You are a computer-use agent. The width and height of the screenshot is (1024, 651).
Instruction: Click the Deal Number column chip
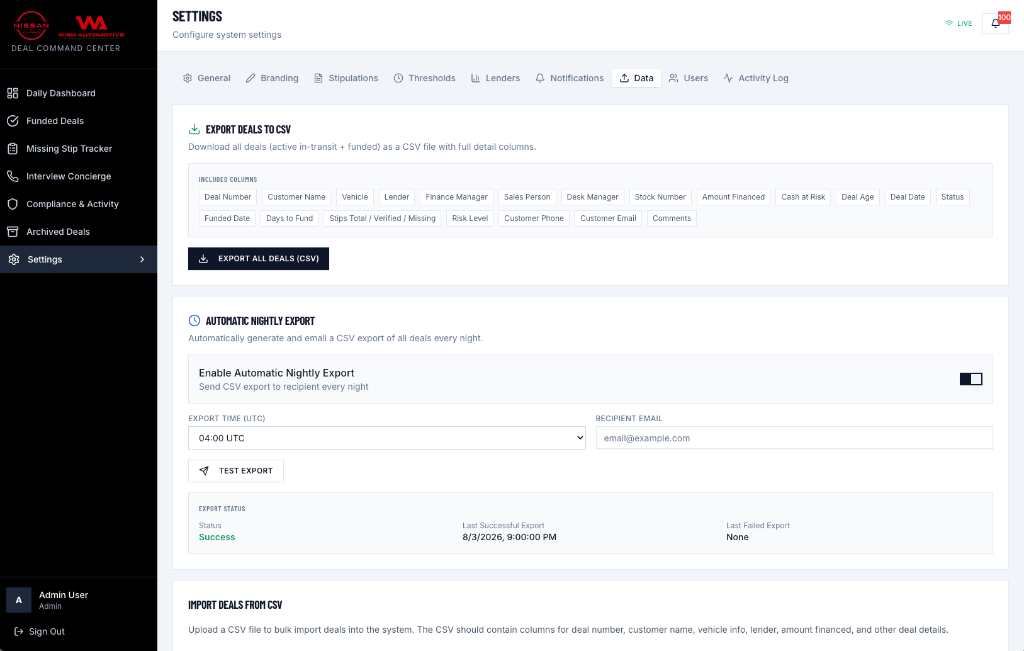tap(227, 197)
